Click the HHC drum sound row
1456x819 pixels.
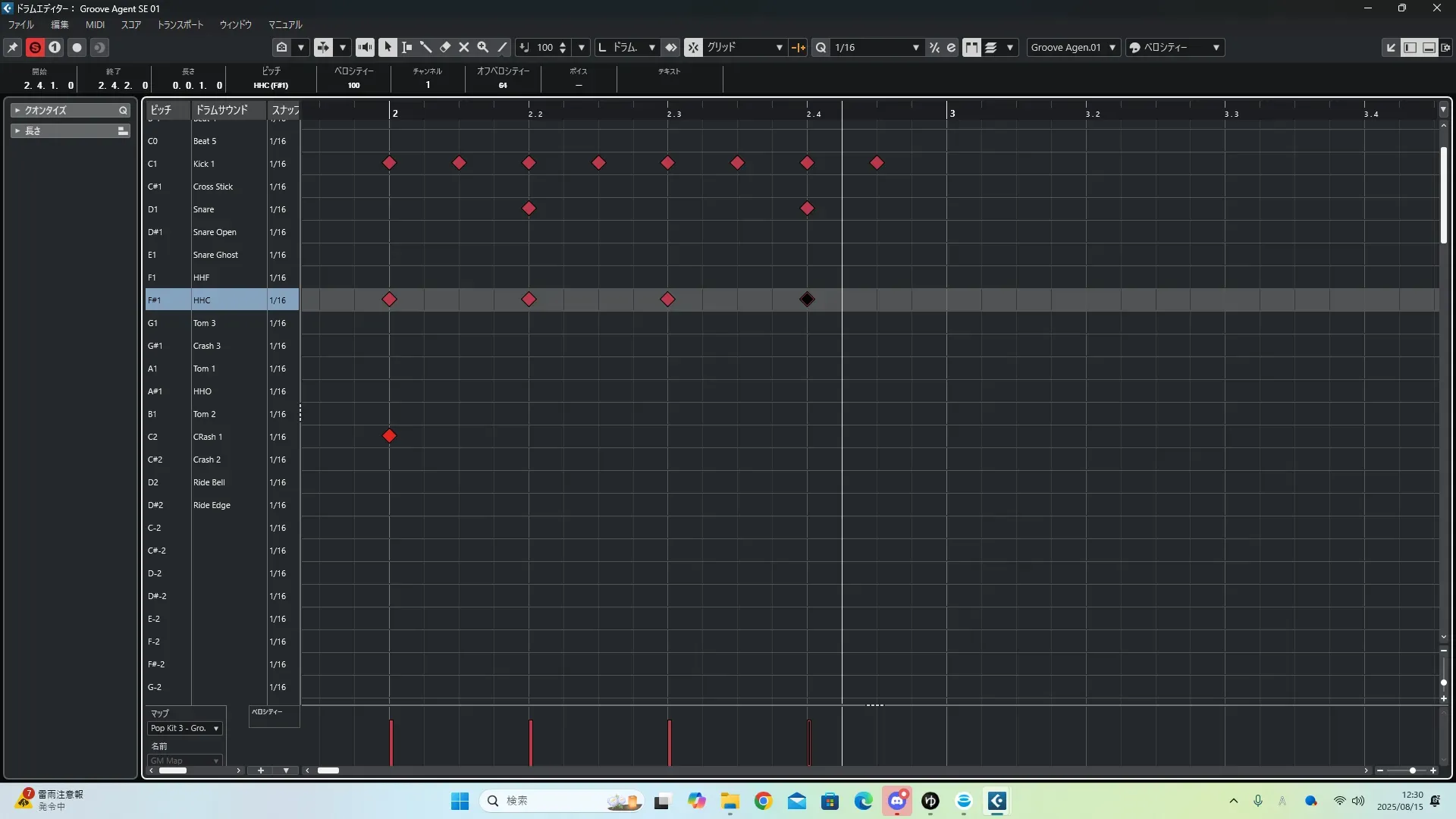[202, 300]
